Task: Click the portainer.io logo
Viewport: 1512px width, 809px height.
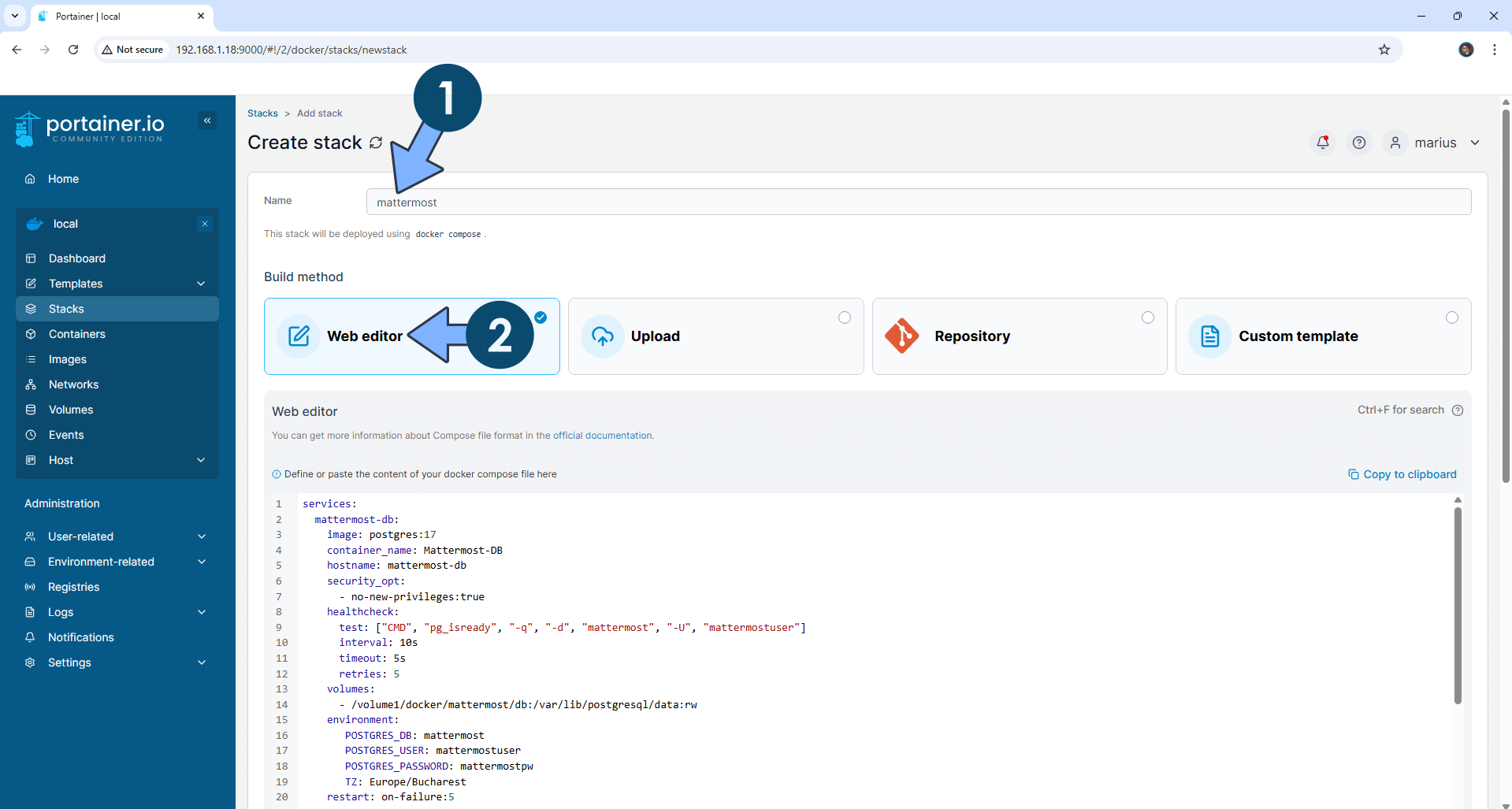Action: point(89,128)
